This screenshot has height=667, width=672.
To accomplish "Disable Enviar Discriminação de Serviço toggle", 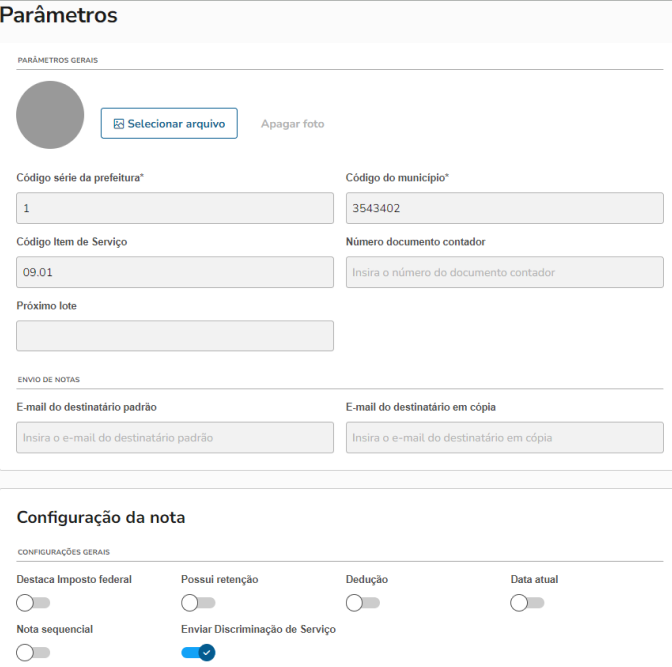I will 198,652.
